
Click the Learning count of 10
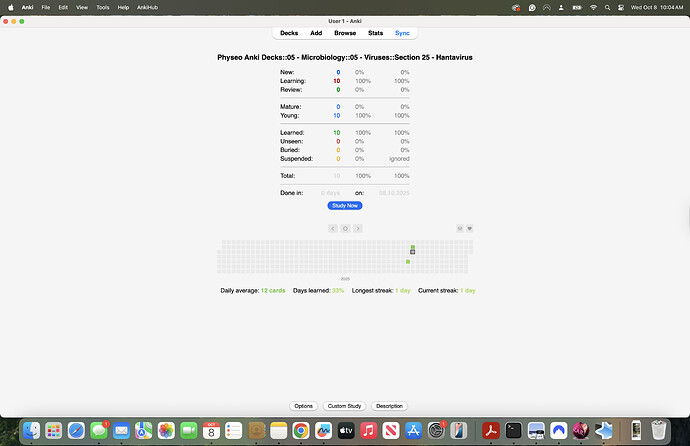pos(337,81)
